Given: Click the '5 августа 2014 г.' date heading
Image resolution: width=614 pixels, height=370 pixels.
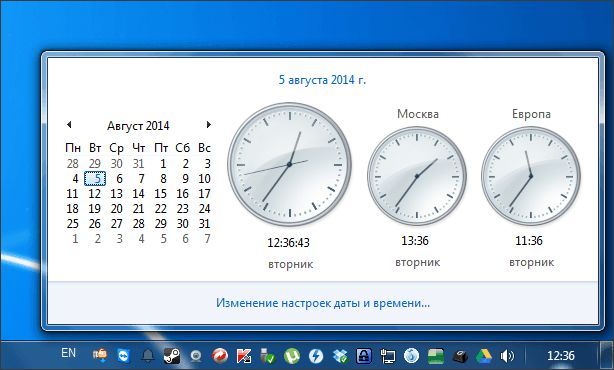Looking at the screenshot, I should 322,80.
